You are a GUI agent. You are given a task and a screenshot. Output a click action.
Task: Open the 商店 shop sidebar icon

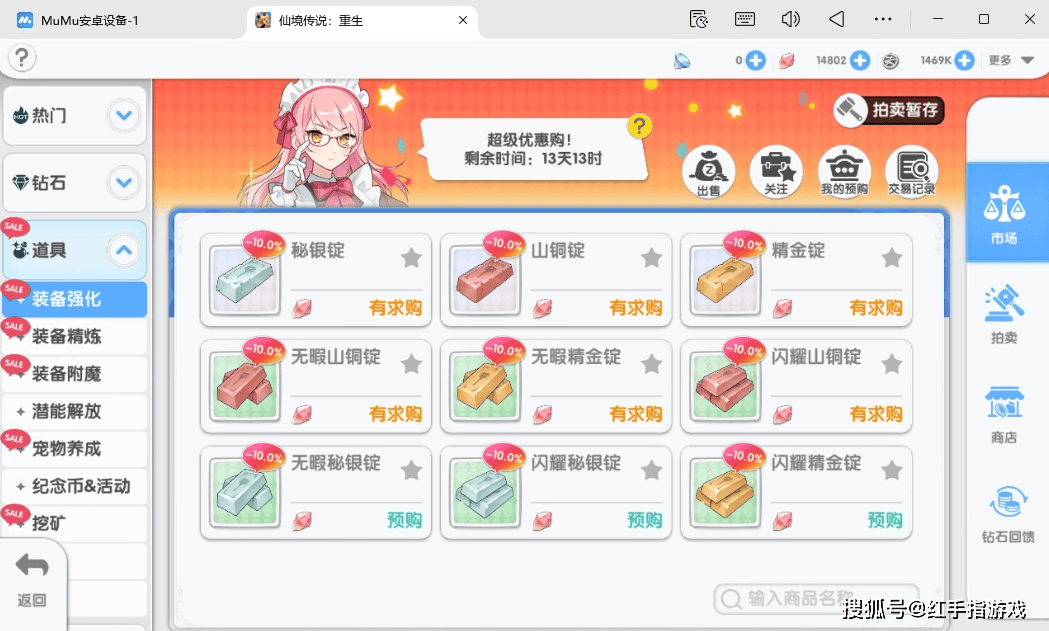pyautogui.click(x=1004, y=414)
